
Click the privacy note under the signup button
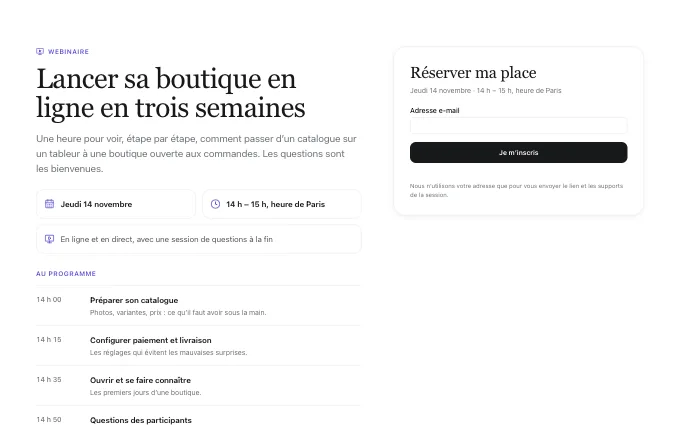517,190
